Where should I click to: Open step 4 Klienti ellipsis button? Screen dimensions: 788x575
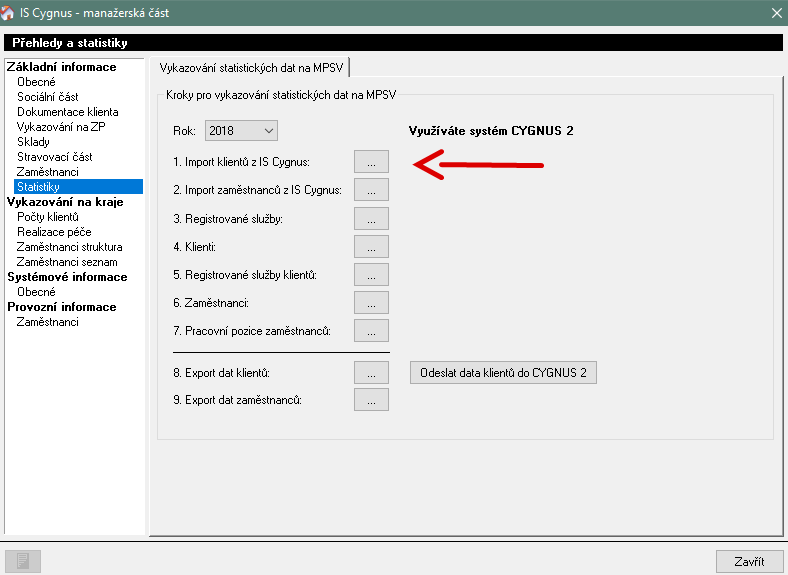[371, 247]
